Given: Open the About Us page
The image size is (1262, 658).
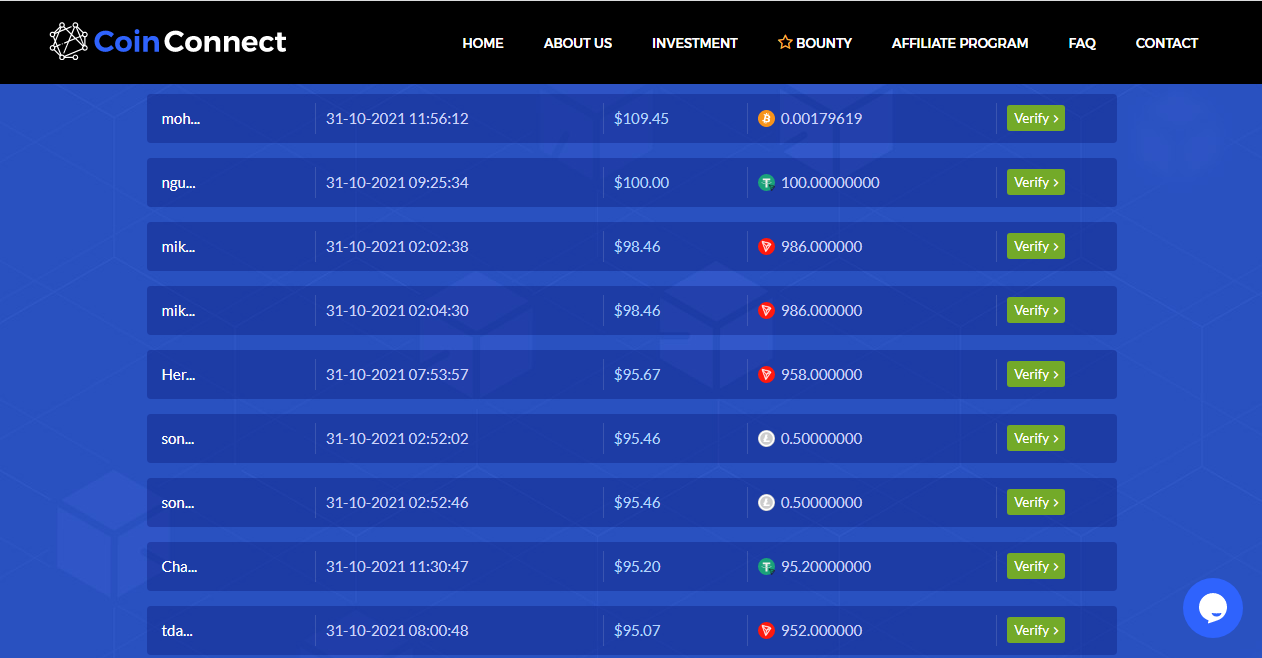Looking at the screenshot, I should 578,43.
